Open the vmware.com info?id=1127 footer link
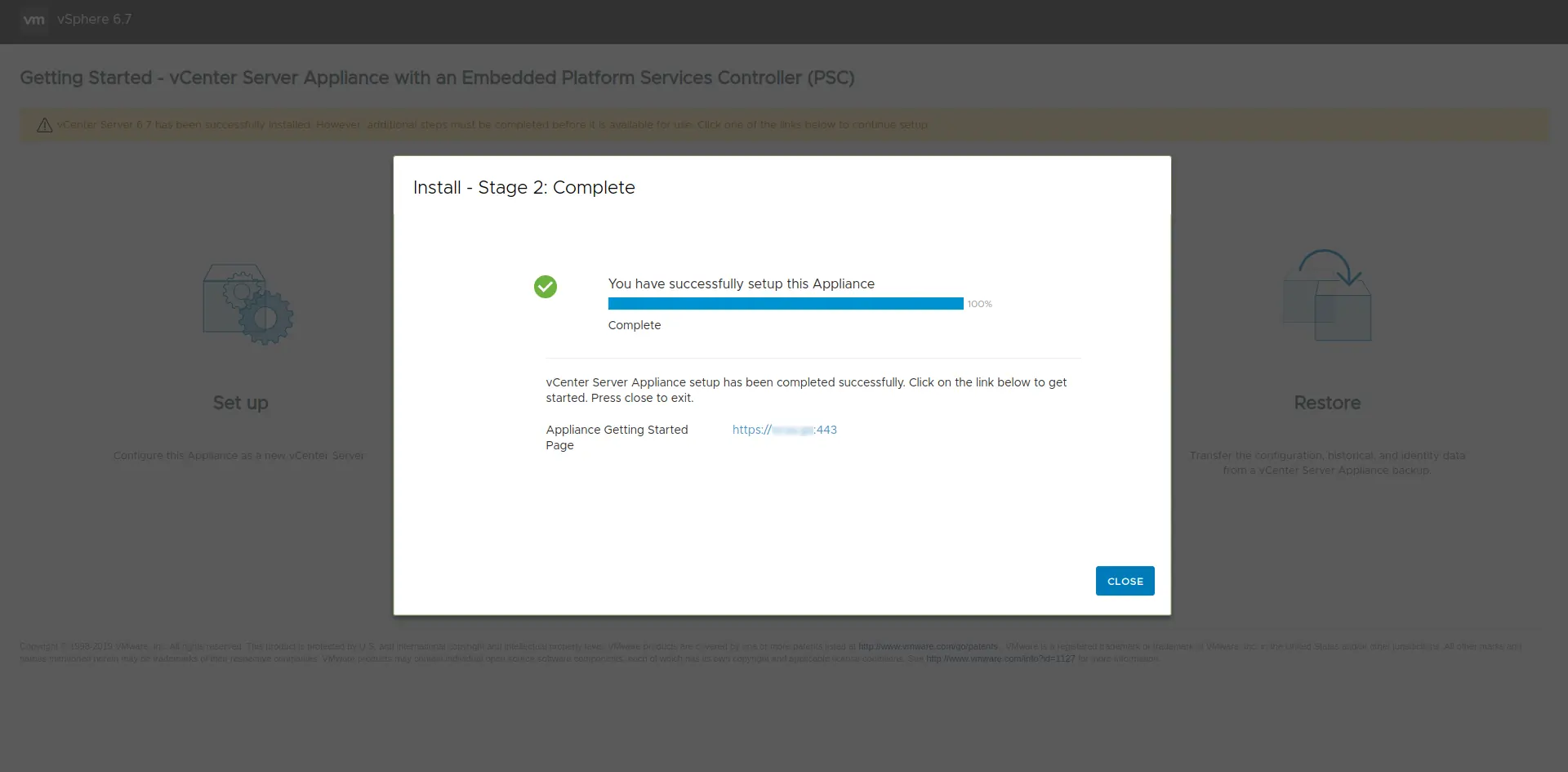The image size is (1568, 772). (x=1000, y=658)
